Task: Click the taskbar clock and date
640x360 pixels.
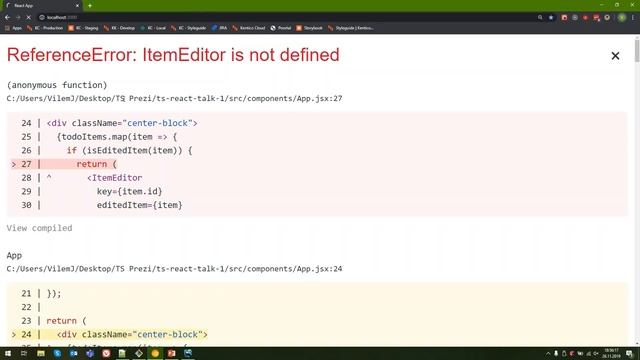Action: pos(611,353)
